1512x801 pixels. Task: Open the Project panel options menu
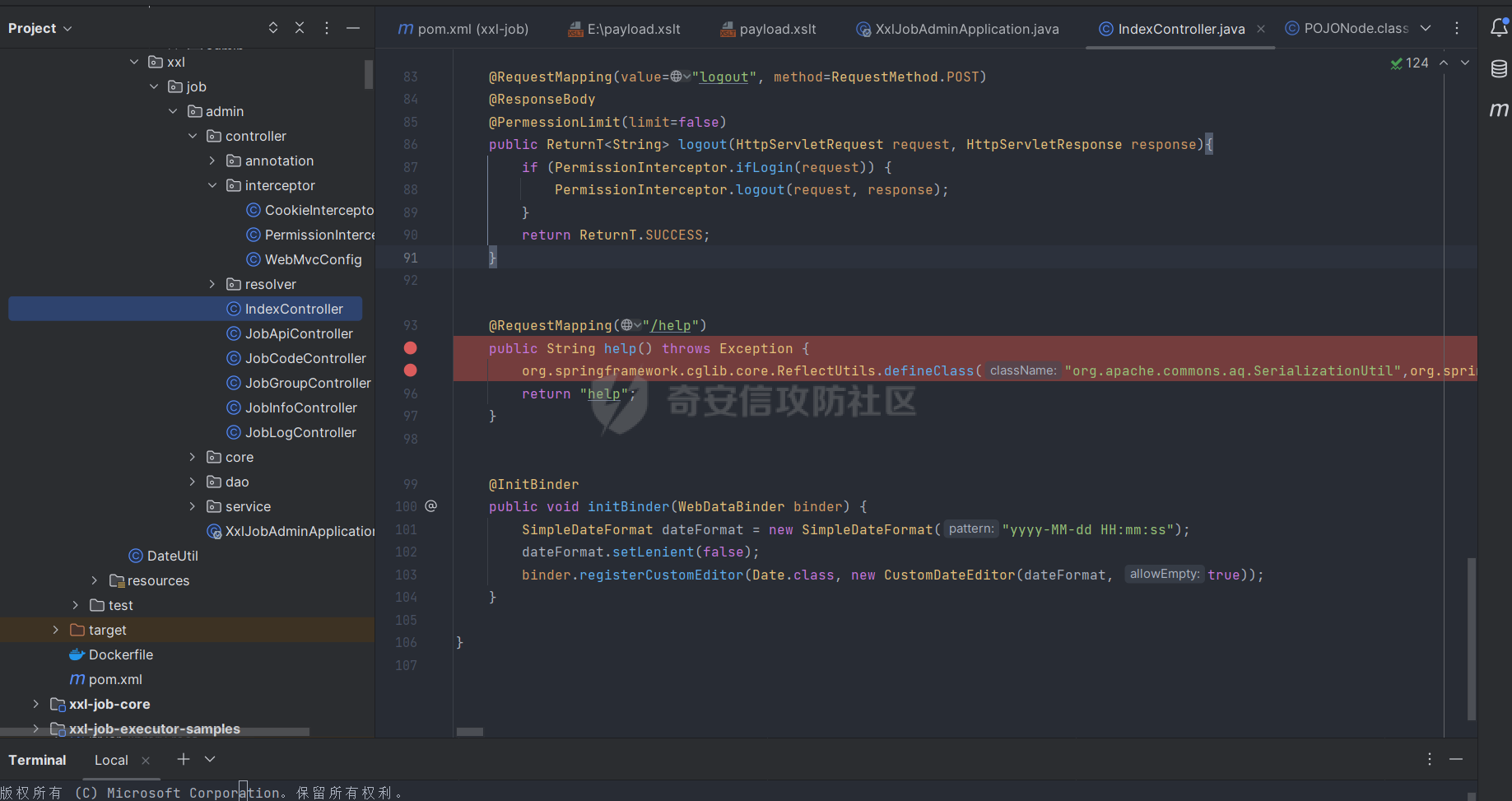326,27
